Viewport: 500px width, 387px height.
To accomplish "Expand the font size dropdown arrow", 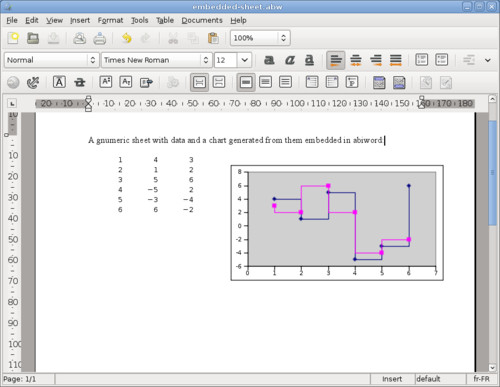I will [x=245, y=60].
